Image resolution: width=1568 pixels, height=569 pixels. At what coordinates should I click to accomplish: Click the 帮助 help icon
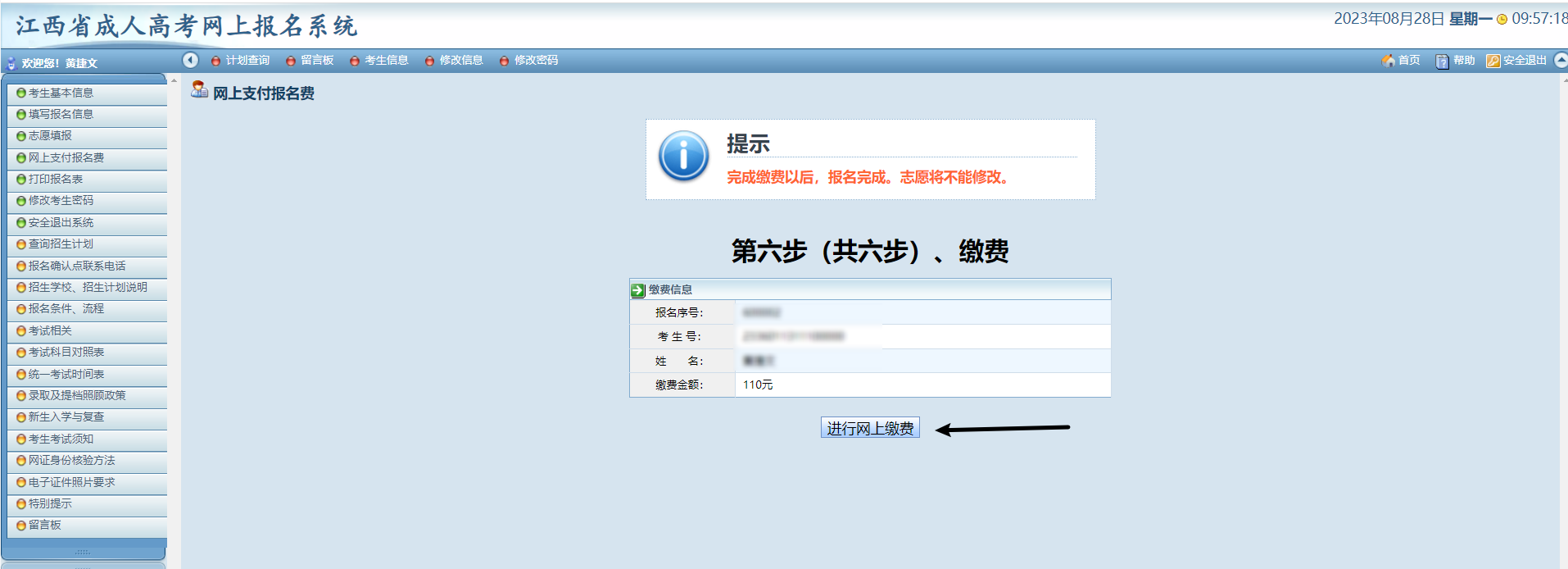point(1442,61)
